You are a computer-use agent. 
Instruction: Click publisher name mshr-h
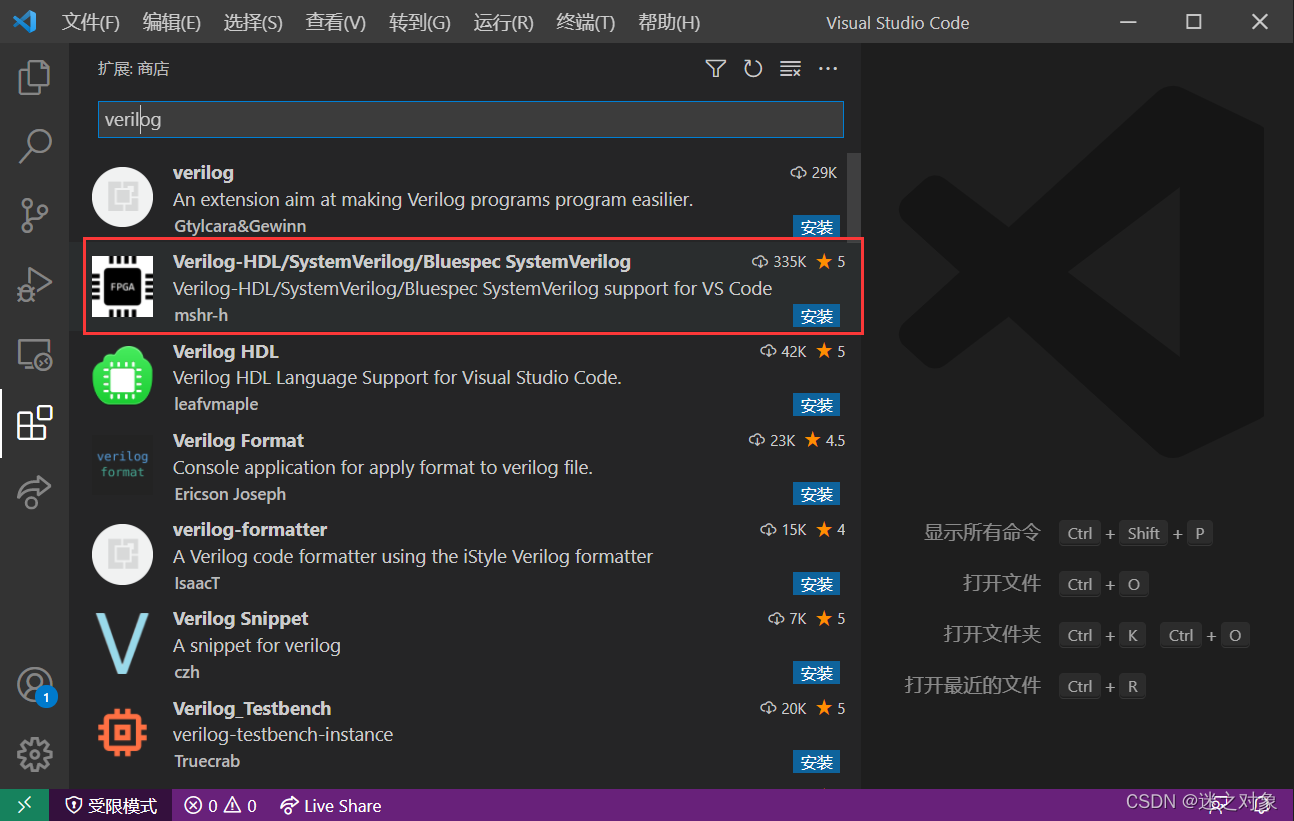click(x=201, y=316)
